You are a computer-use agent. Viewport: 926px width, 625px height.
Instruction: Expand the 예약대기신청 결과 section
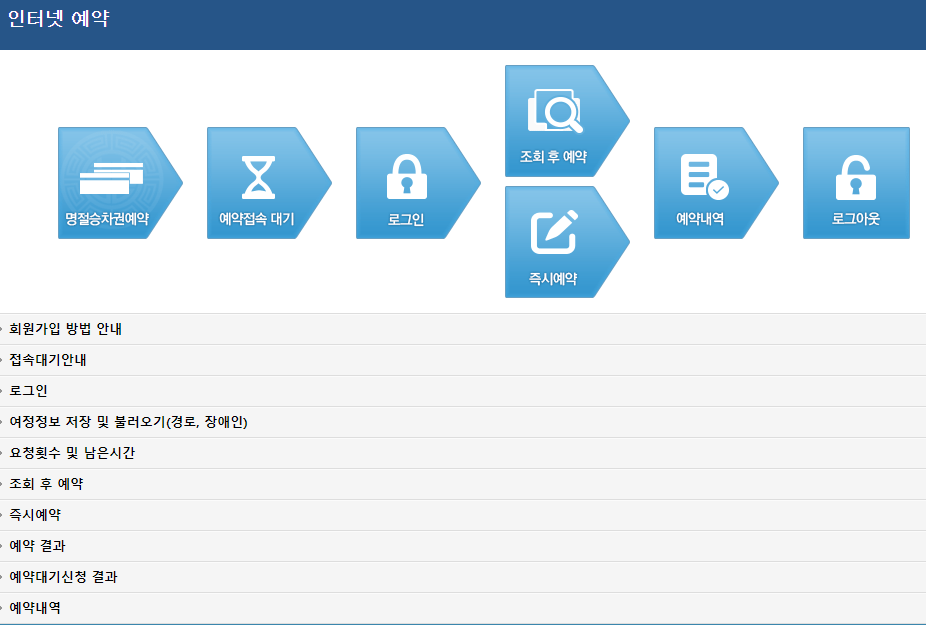click(463, 577)
